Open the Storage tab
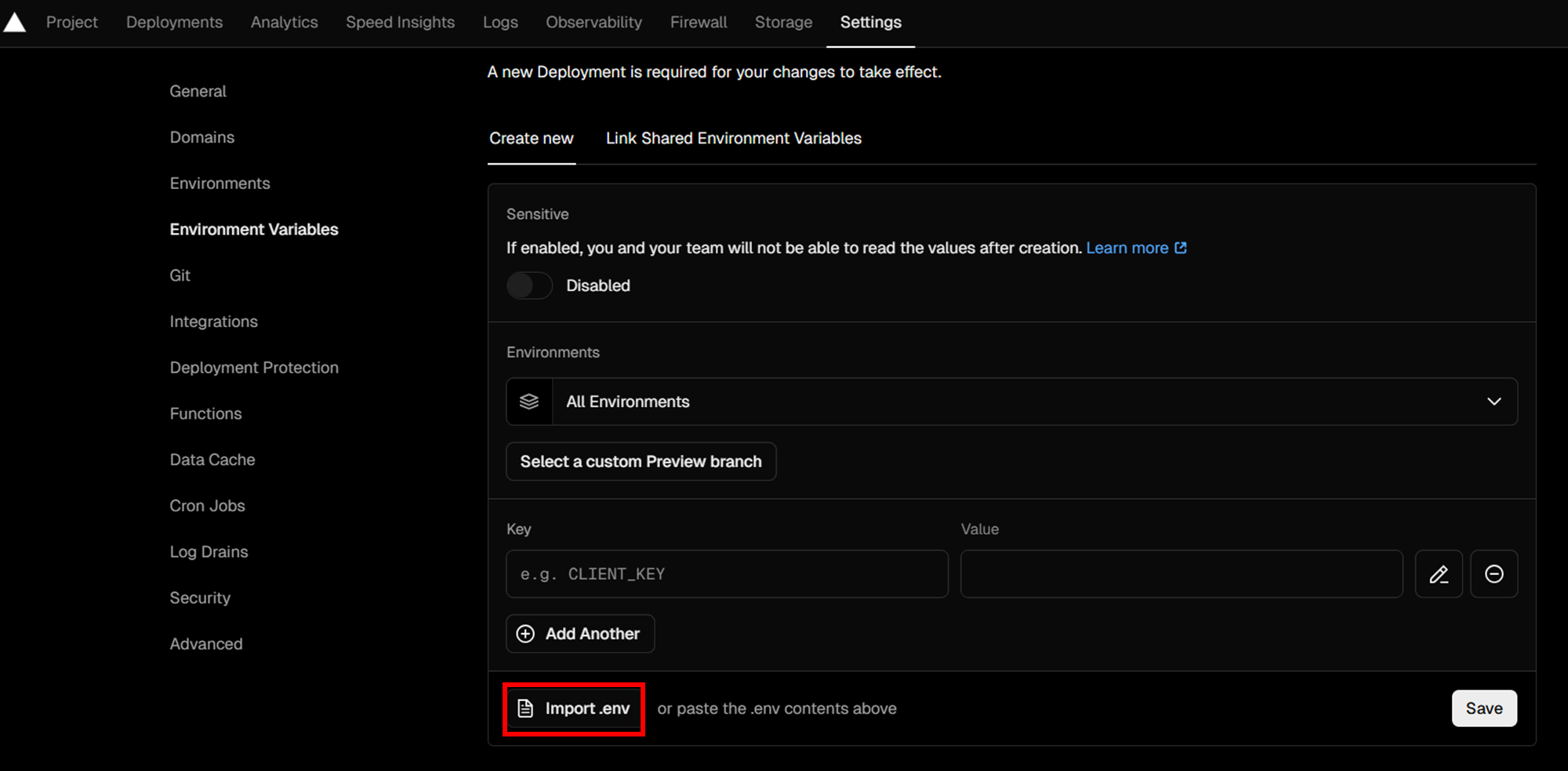 pyautogui.click(x=783, y=22)
